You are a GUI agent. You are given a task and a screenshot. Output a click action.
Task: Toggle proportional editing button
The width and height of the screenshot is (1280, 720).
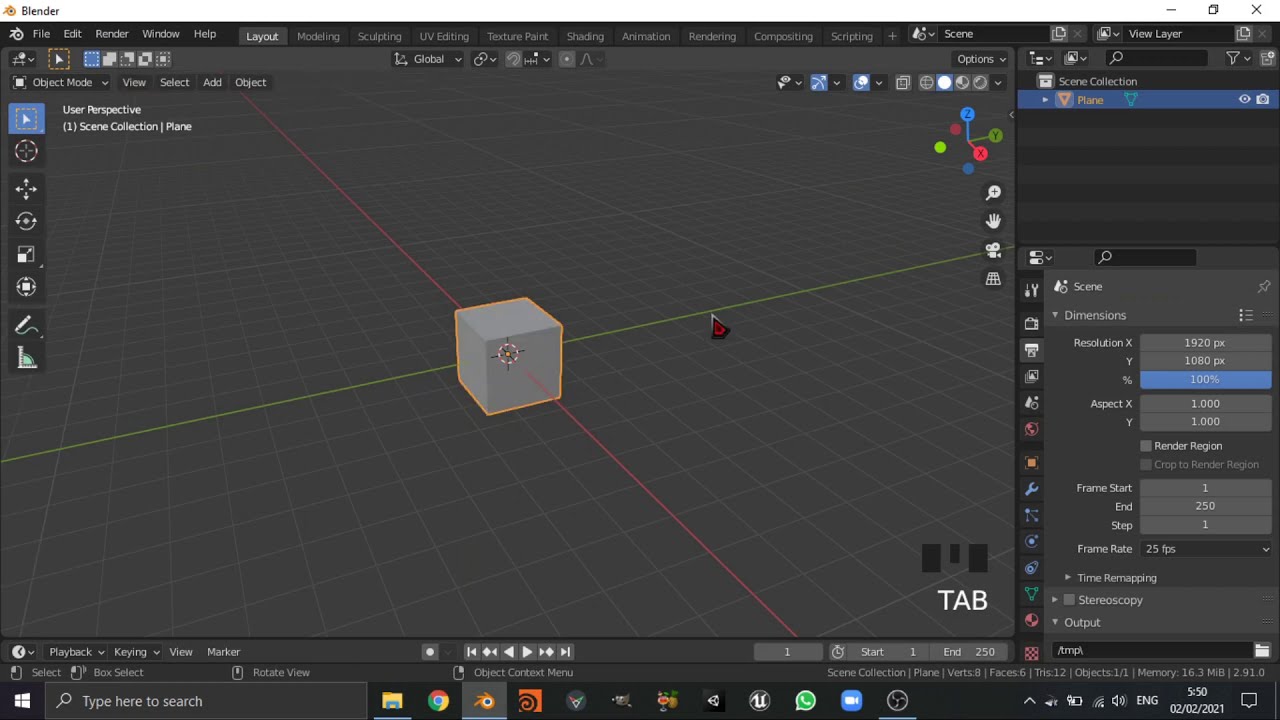(566, 59)
